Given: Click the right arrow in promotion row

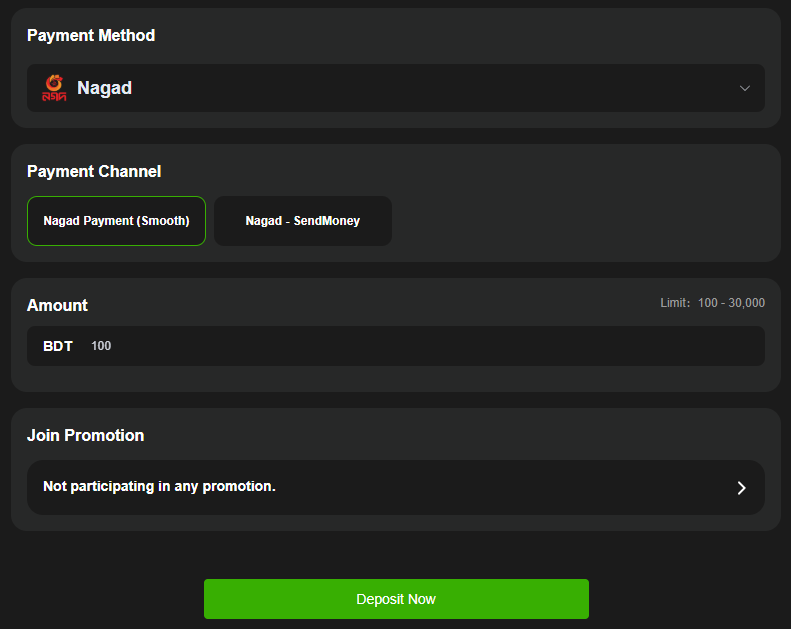Looking at the screenshot, I should click(741, 488).
